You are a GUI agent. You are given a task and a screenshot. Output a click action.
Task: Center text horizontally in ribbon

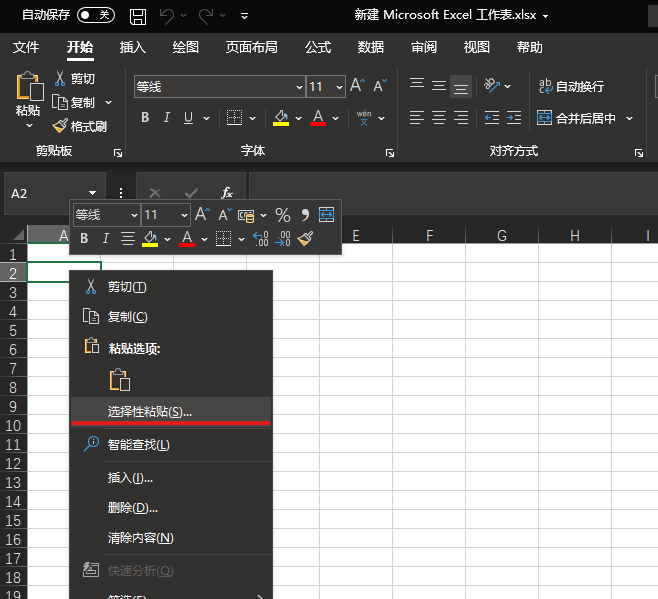click(x=439, y=118)
